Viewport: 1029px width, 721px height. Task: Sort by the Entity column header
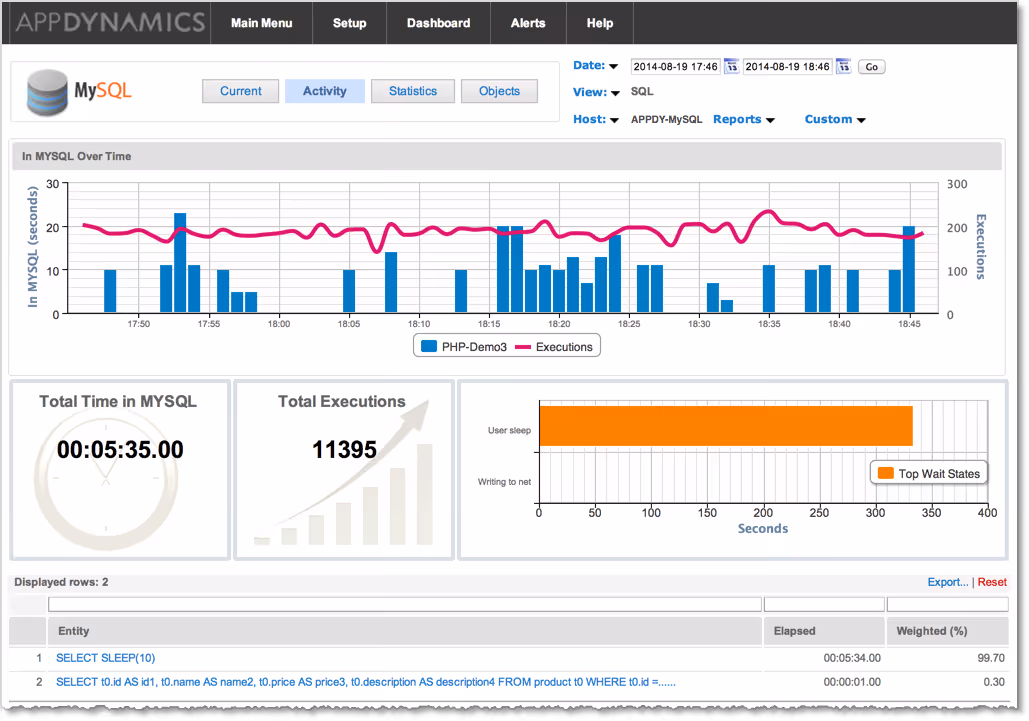click(405, 631)
